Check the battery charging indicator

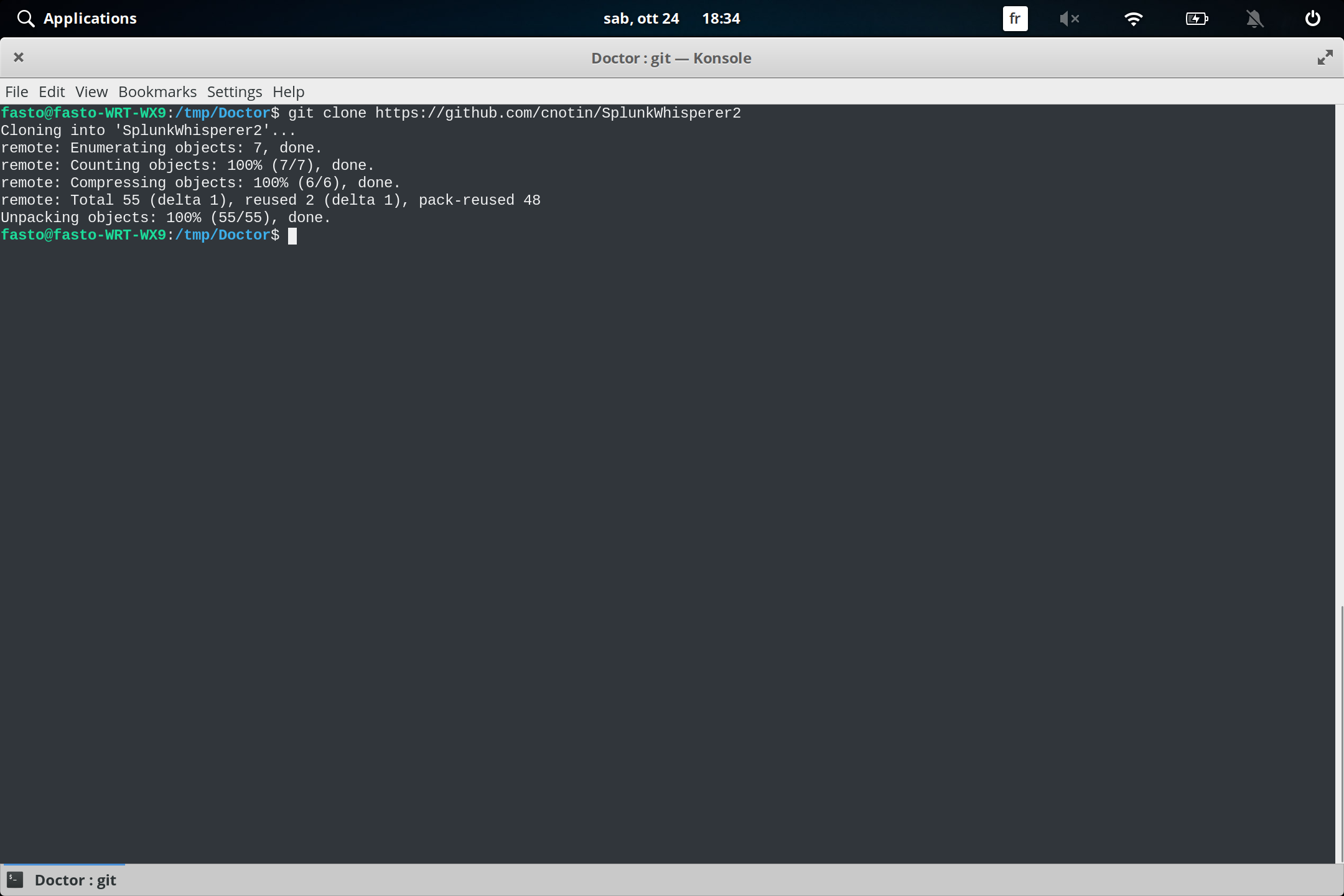tap(1198, 19)
